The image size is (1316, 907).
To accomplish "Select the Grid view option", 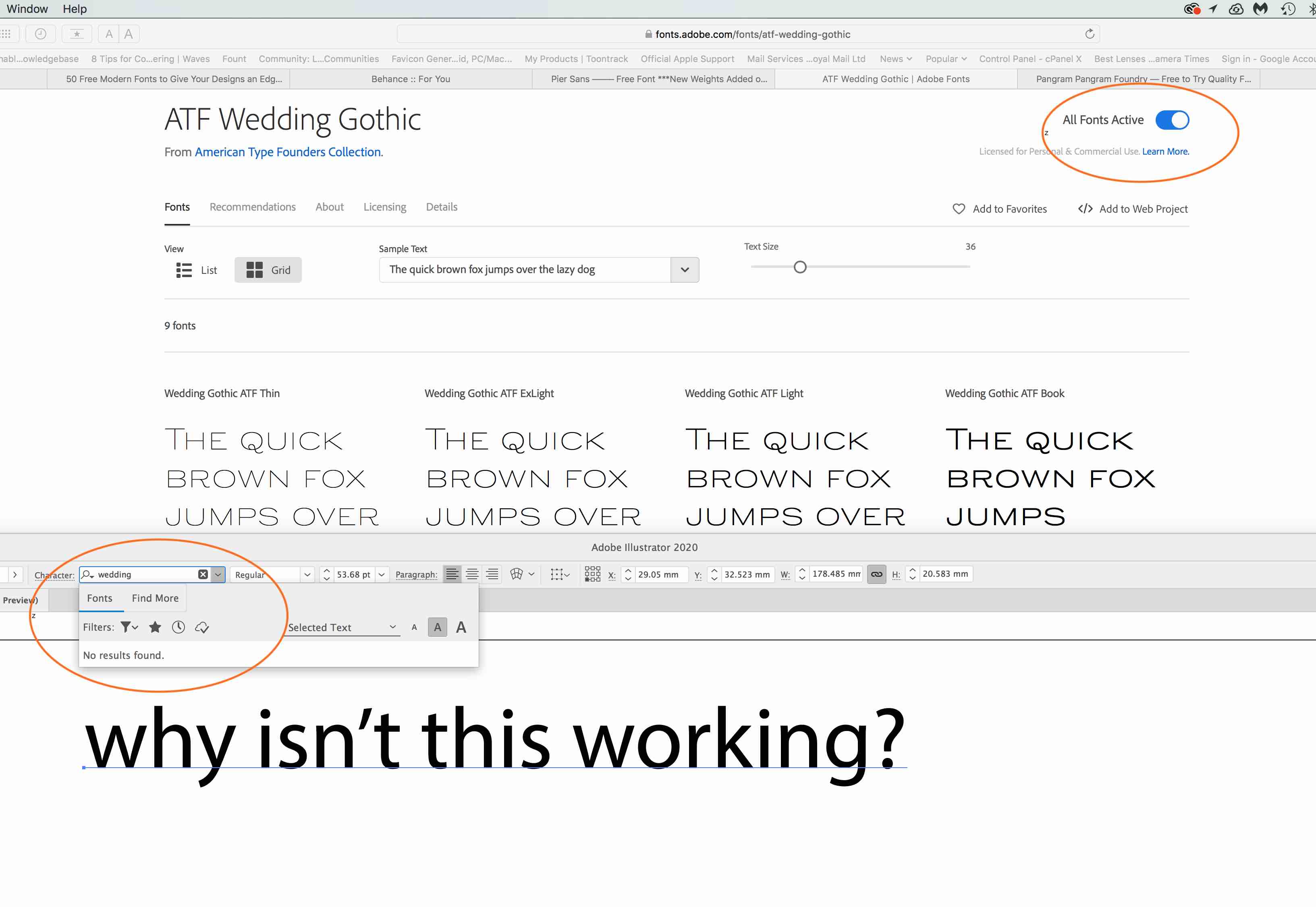I will 268,270.
